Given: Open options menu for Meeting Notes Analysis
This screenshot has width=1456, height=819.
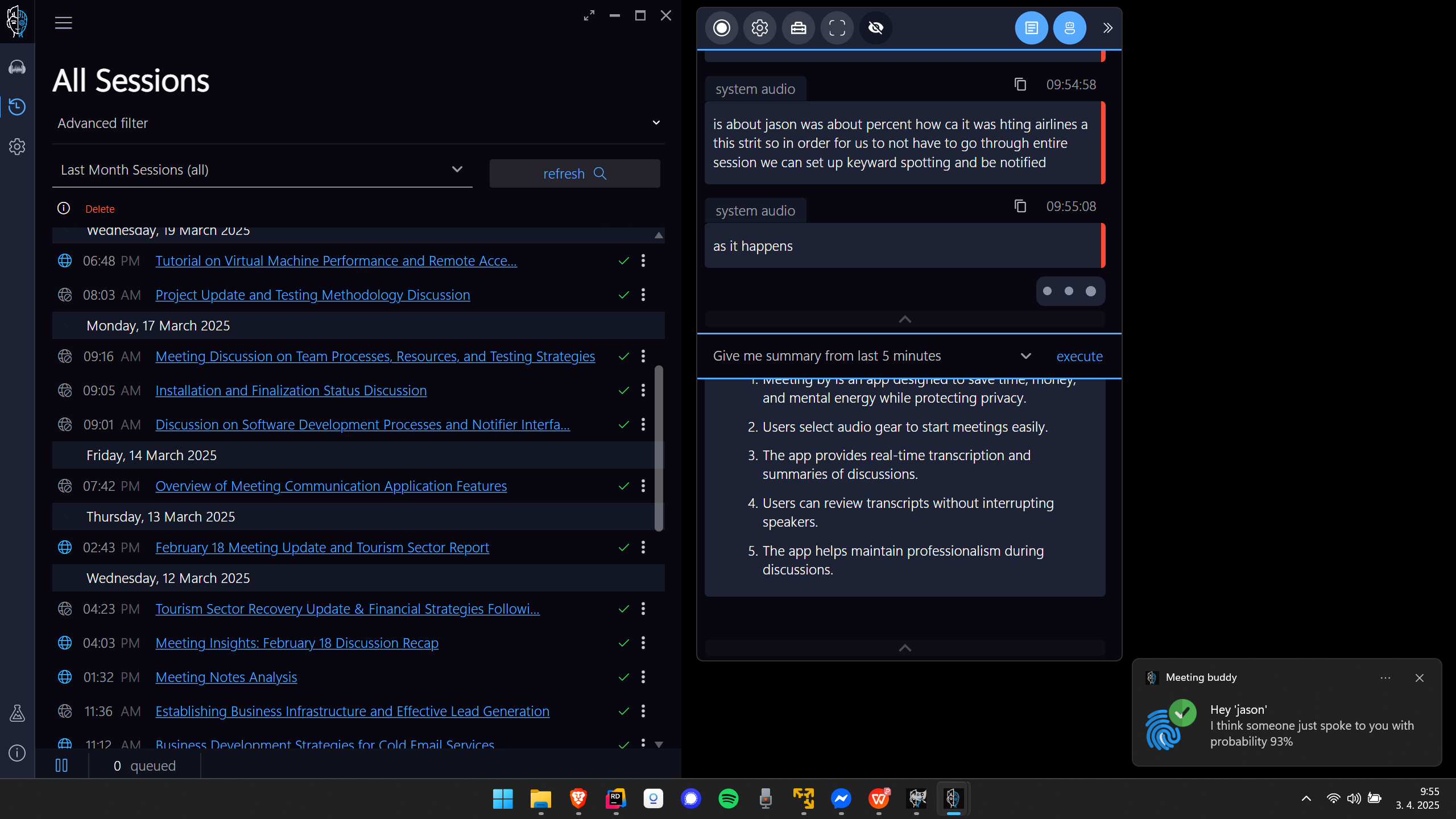Looking at the screenshot, I should click(643, 677).
